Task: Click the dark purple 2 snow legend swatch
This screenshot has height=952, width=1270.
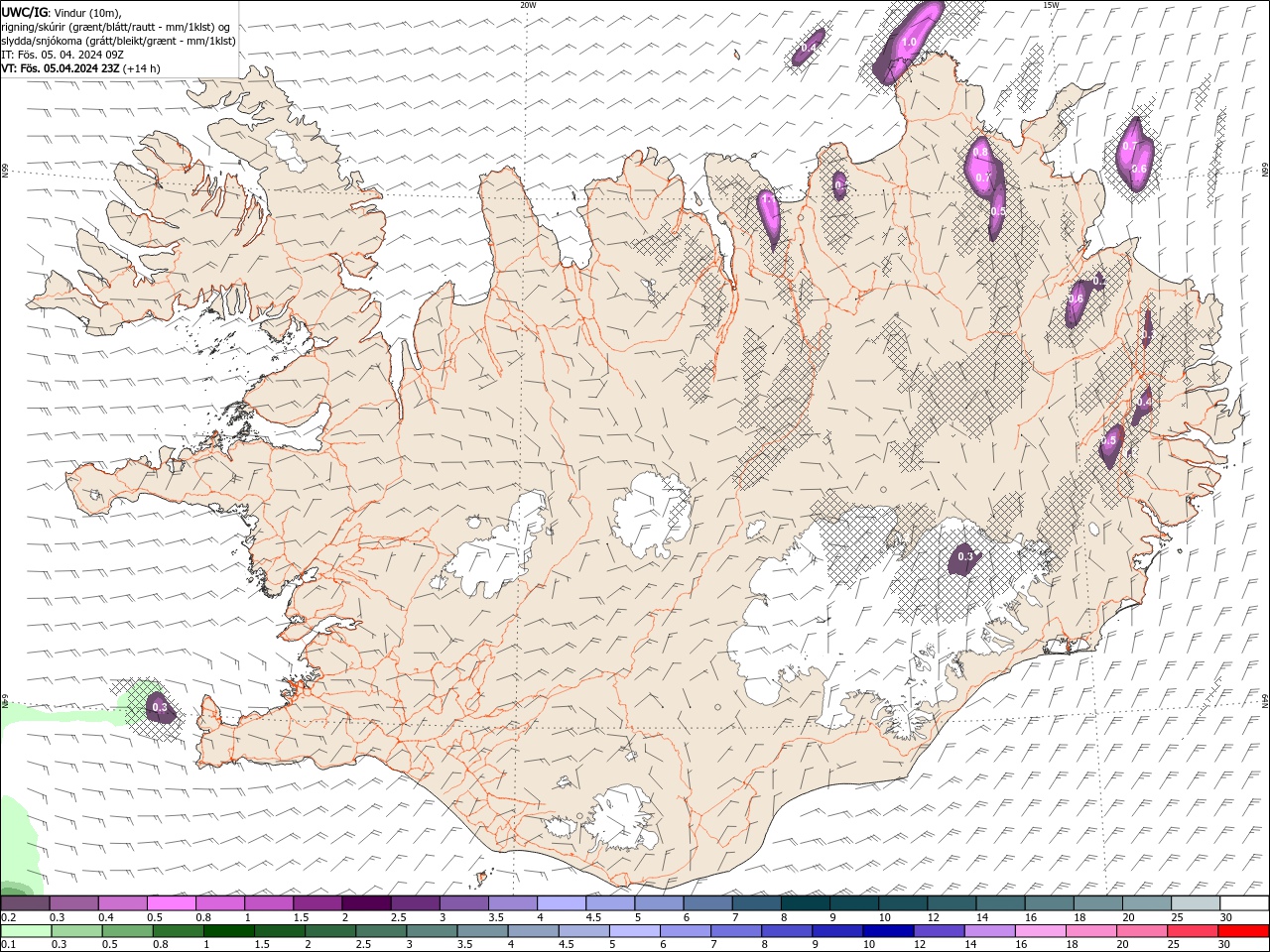Action: click(x=365, y=903)
